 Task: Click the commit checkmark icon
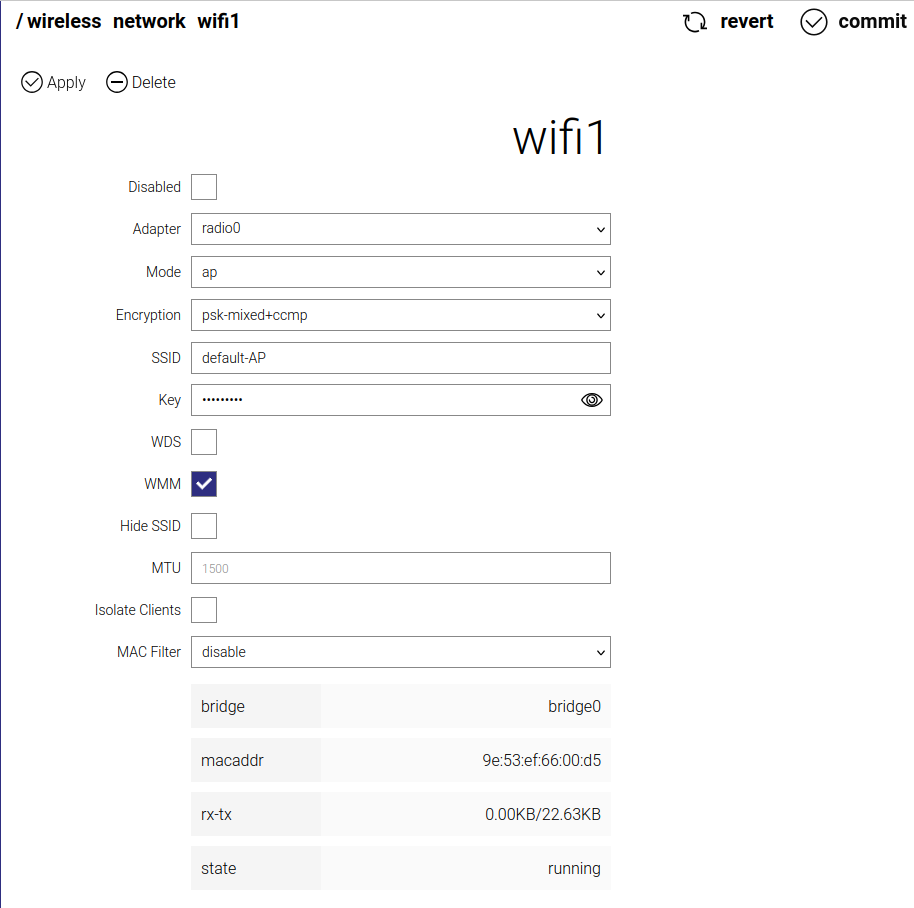(x=813, y=21)
